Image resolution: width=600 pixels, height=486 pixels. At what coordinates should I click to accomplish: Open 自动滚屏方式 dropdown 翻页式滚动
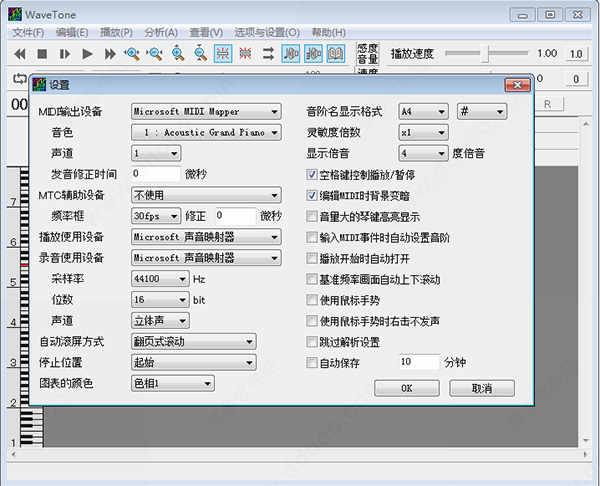[x=193, y=341]
